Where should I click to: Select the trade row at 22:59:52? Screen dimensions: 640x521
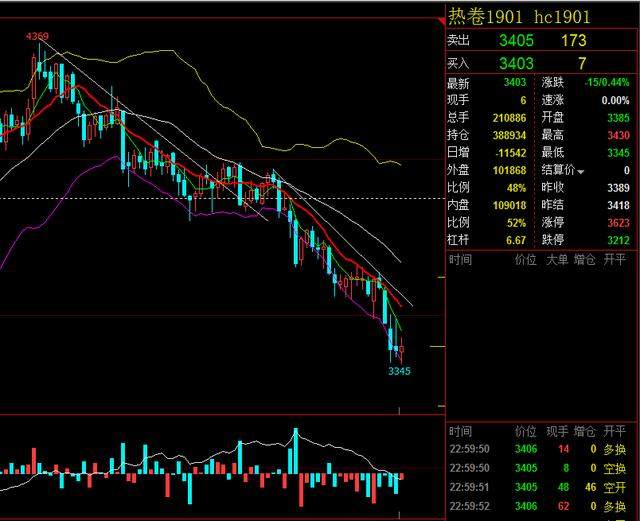538,506
